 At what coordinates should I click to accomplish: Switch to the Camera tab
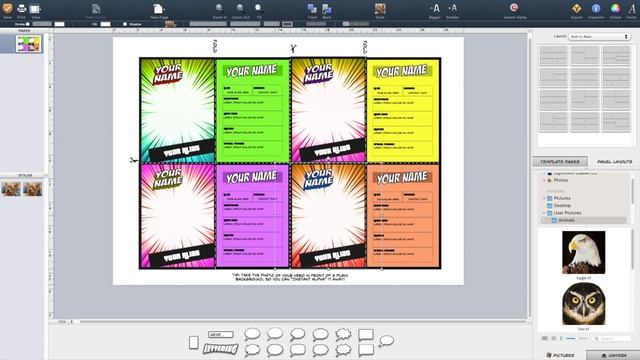pos(614,355)
